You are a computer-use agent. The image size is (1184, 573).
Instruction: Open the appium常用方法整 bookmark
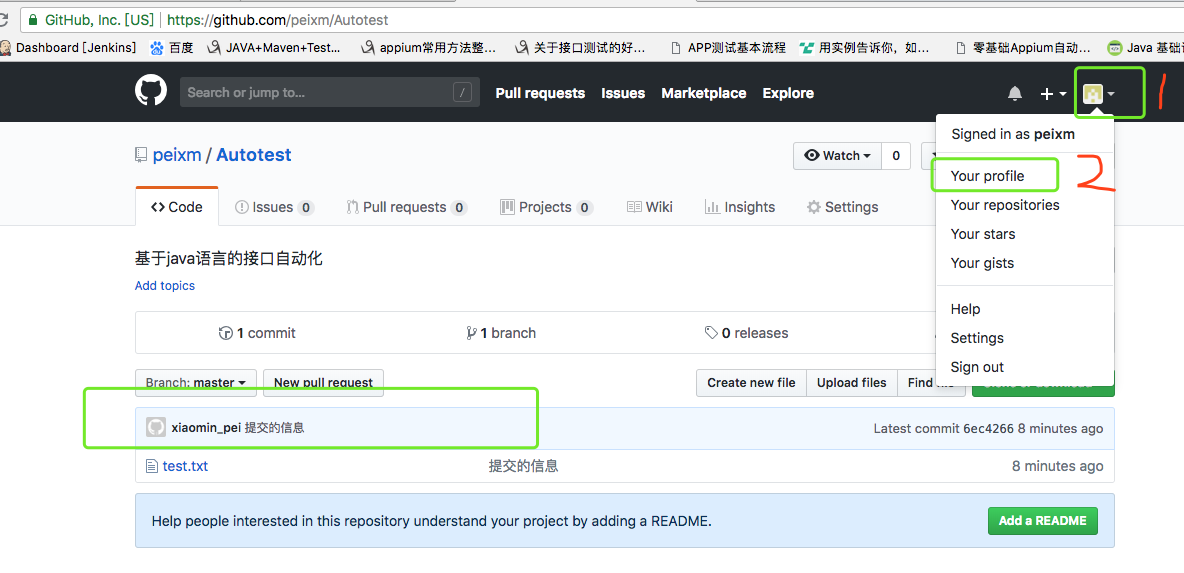coord(428,48)
